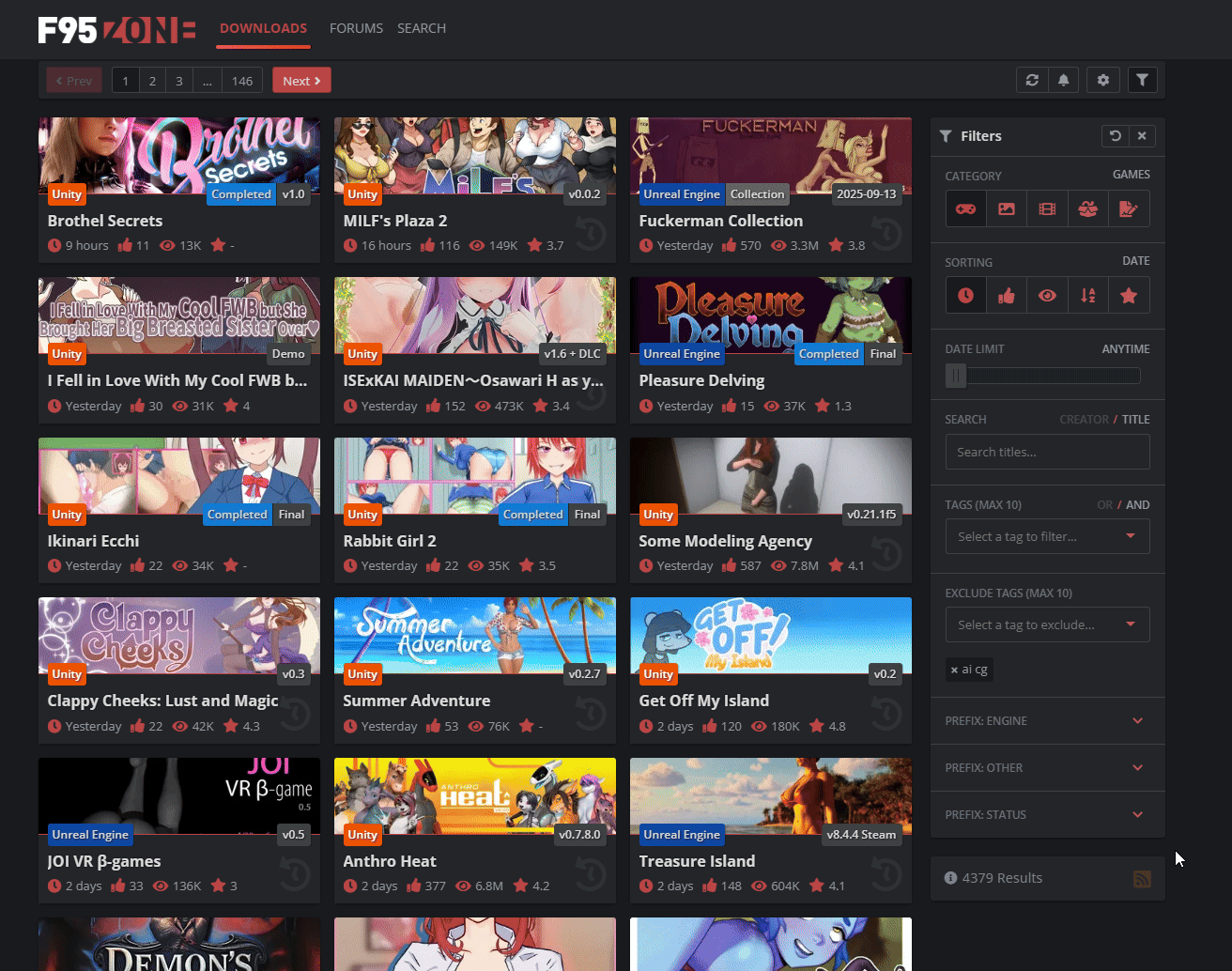
Task: Close the Filters panel with the X
Action: point(1142,136)
